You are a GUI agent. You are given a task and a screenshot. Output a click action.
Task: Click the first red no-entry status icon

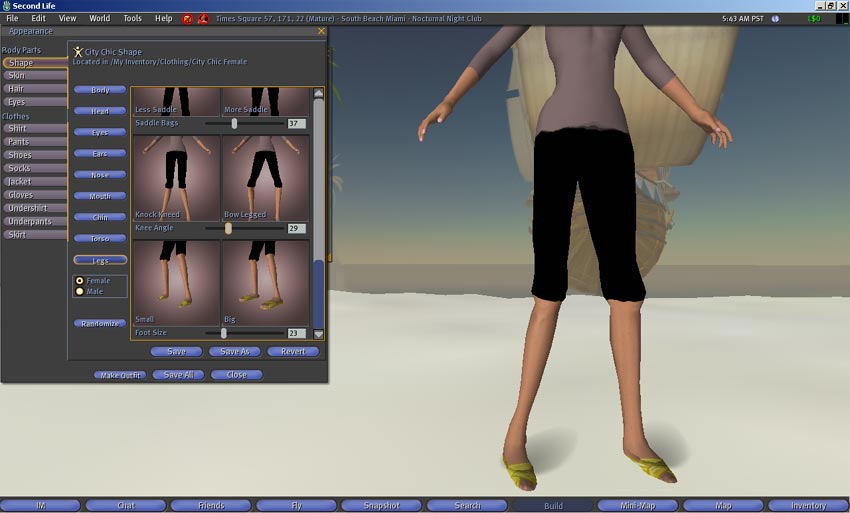coord(187,19)
